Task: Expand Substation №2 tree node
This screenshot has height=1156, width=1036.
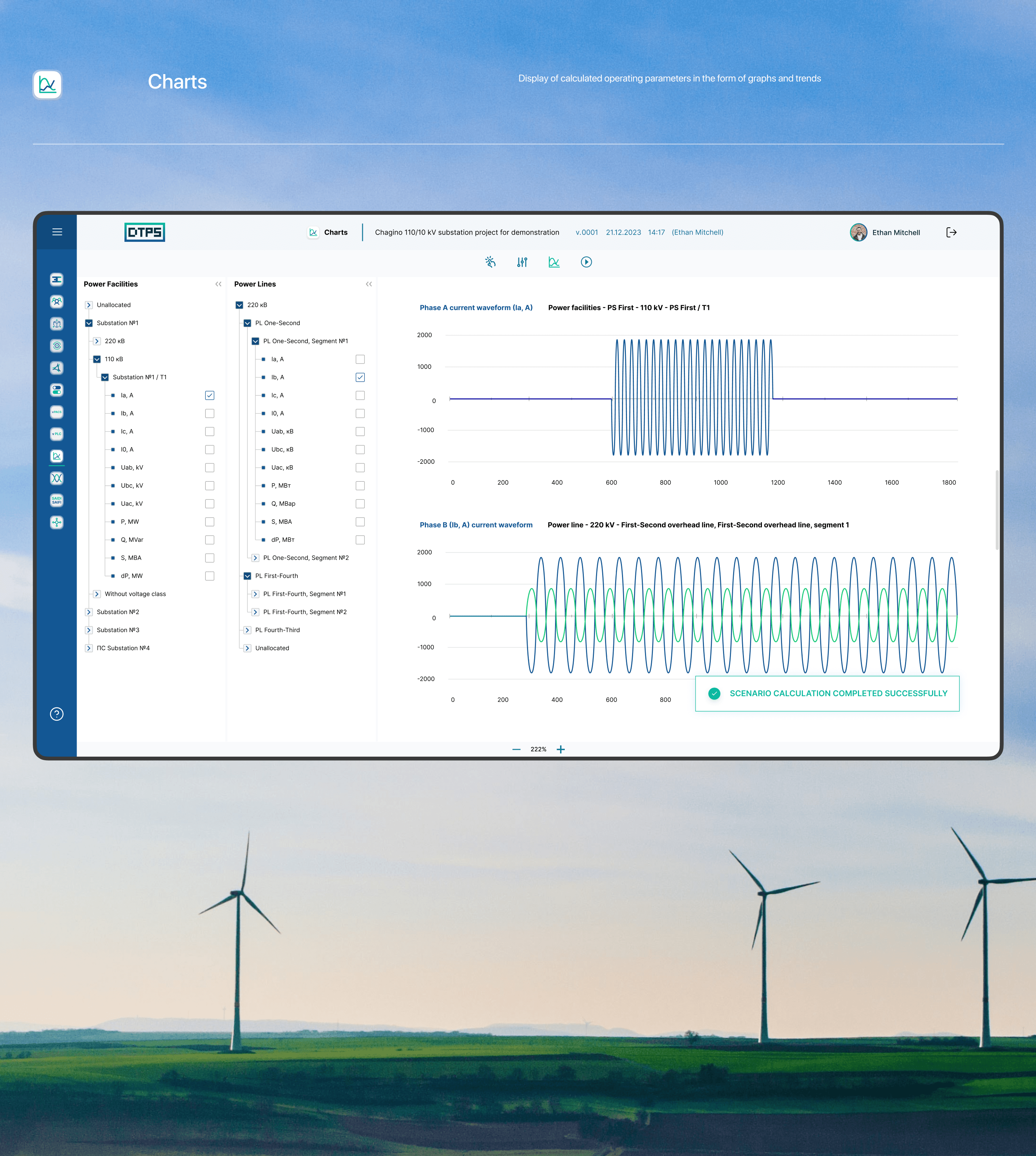Action: tap(89, 612)
